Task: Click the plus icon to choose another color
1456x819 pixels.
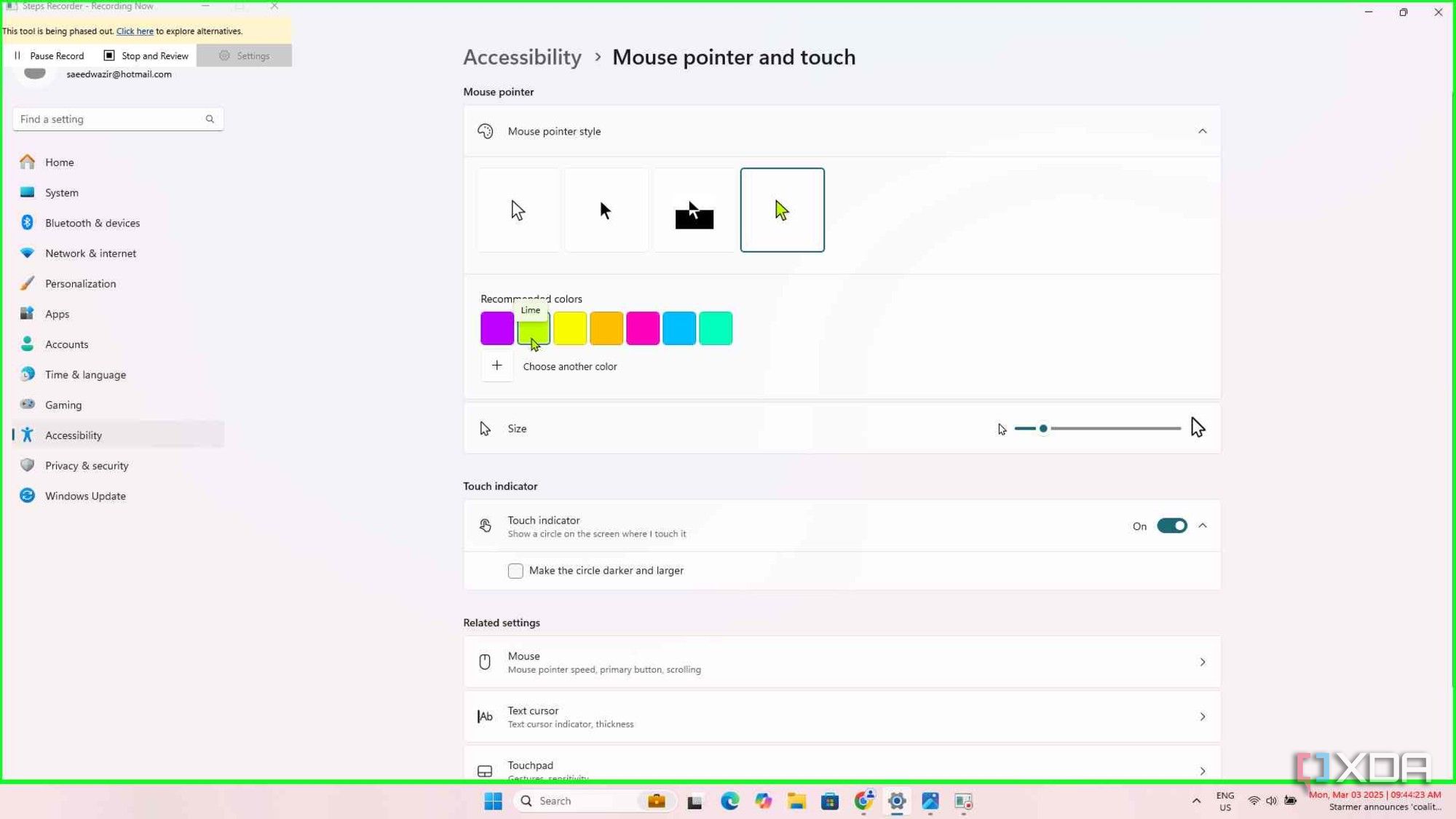Action: 497,365
